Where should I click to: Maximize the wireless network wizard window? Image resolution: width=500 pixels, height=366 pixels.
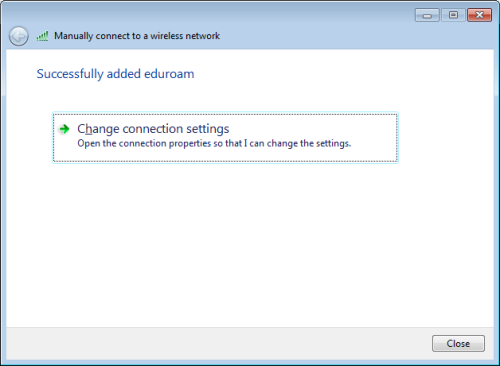(453, 15)
